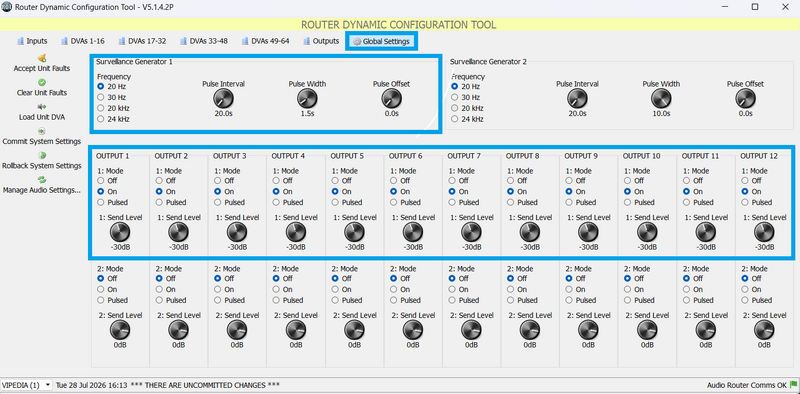The image size is (800, 394).
Task: Set Output 1 generator 1 mode to Off
Action: pos(101,181)
